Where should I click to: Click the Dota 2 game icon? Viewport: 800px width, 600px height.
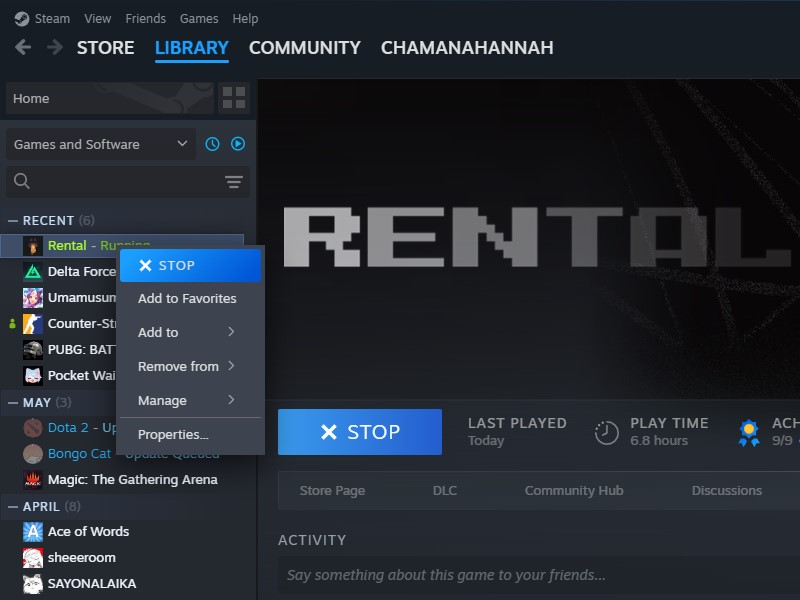[33, 428]
